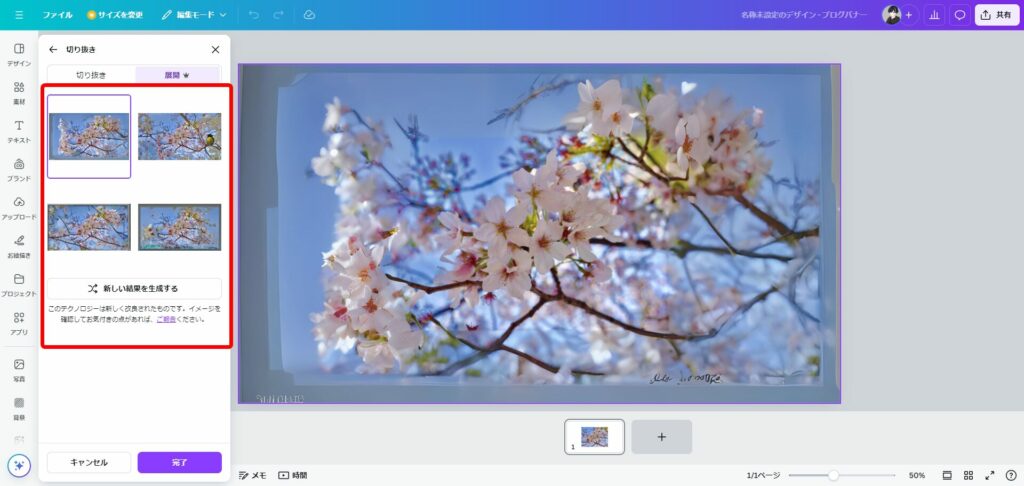Open the page scroll view icon
This screenshot has height=486, width=1024.
(x=947, y=476)
